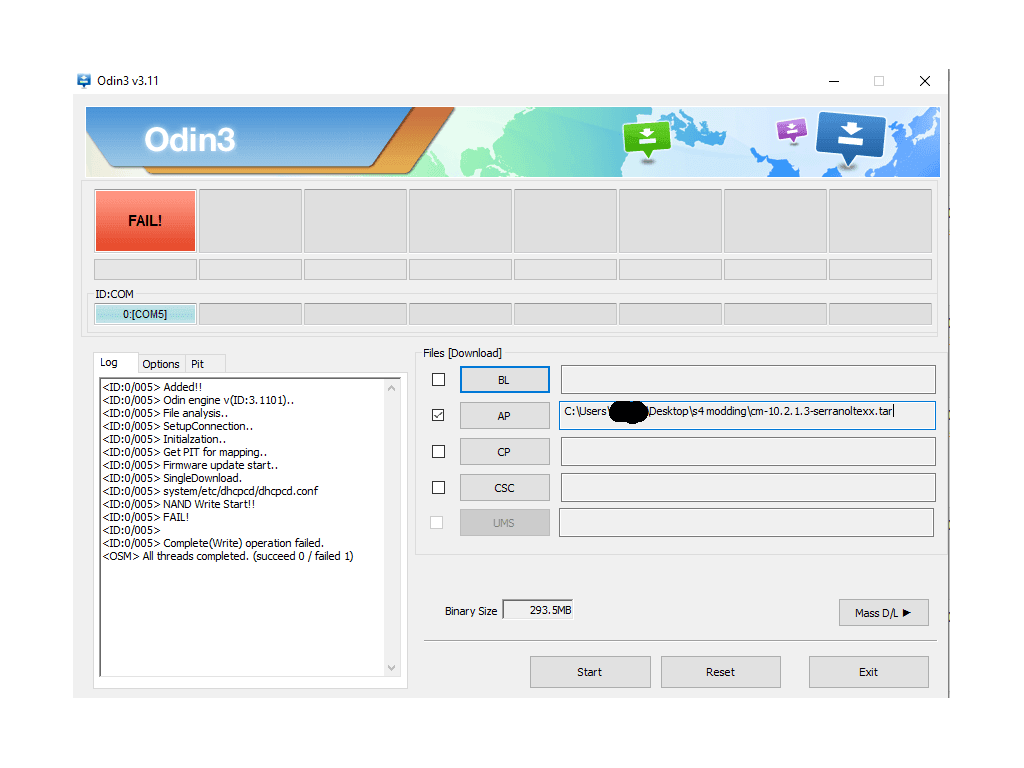Screen dimensions: 1024x768
Task: Enable the CSC file checkbox
Action: pos(438,488)
